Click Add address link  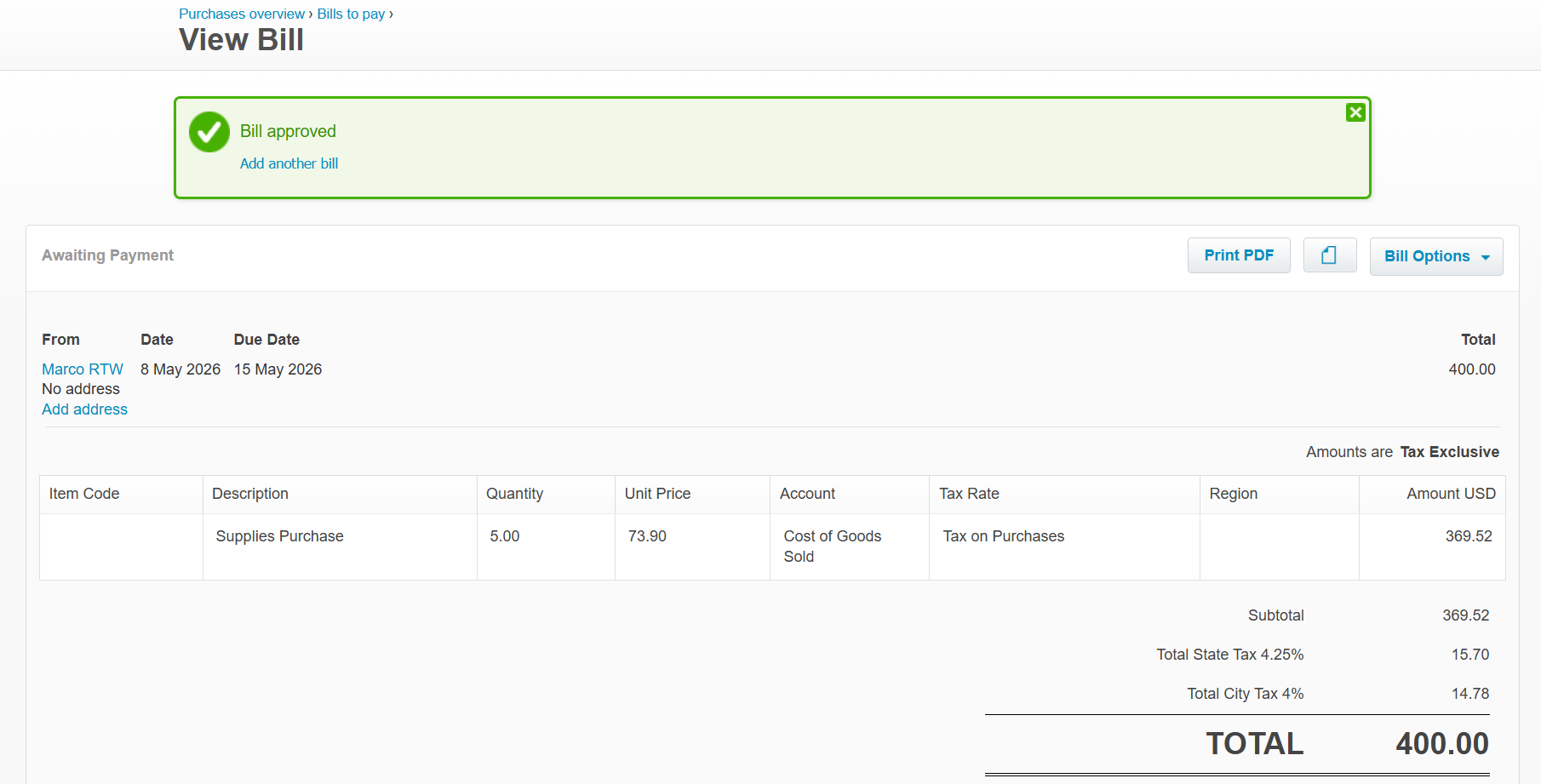coord(84,409)
